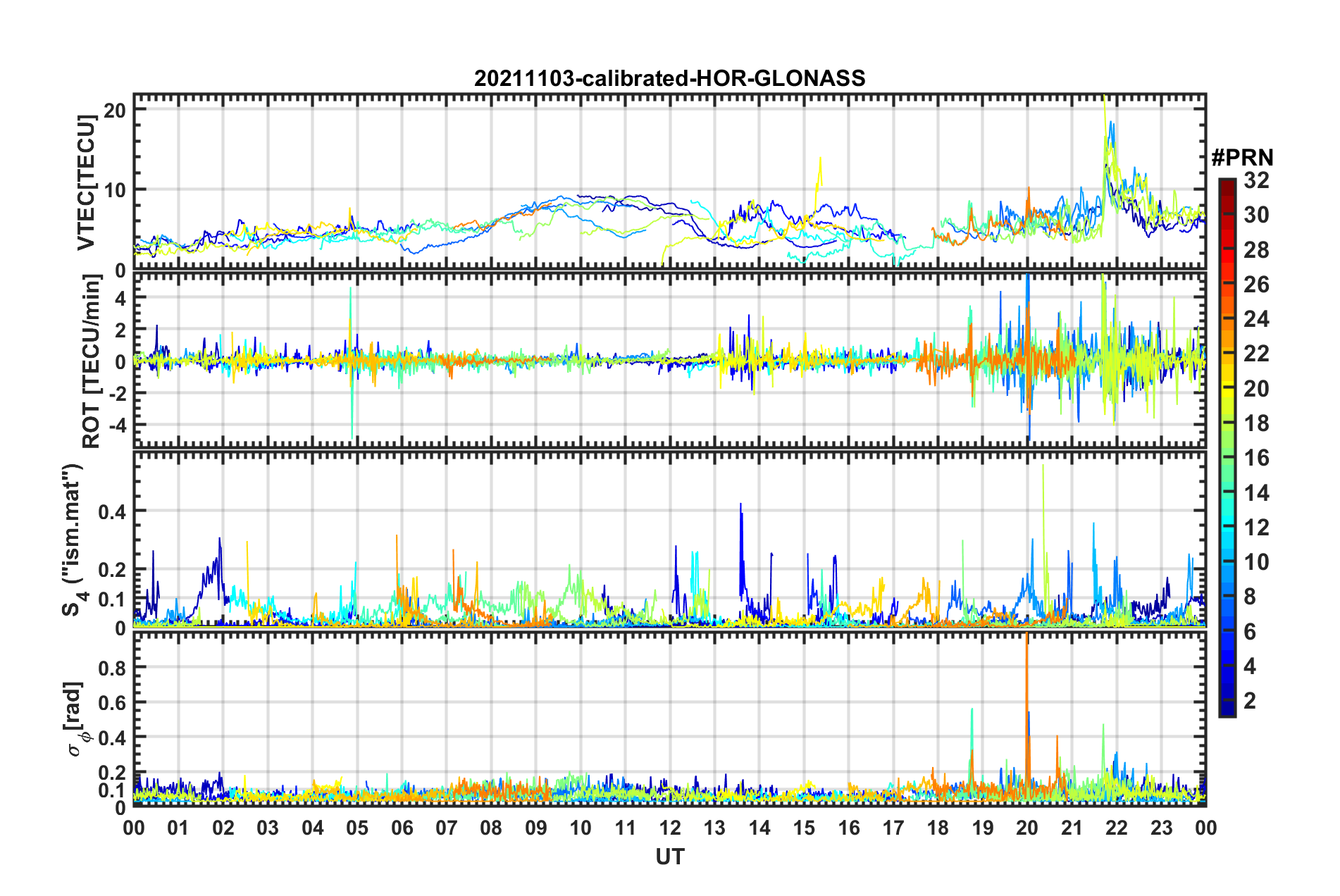Image resolution: width=1340 pixels, height=896 pixels.
Task: Click the VTEC[TECU] y-axis label
Action: click(87, 182)
